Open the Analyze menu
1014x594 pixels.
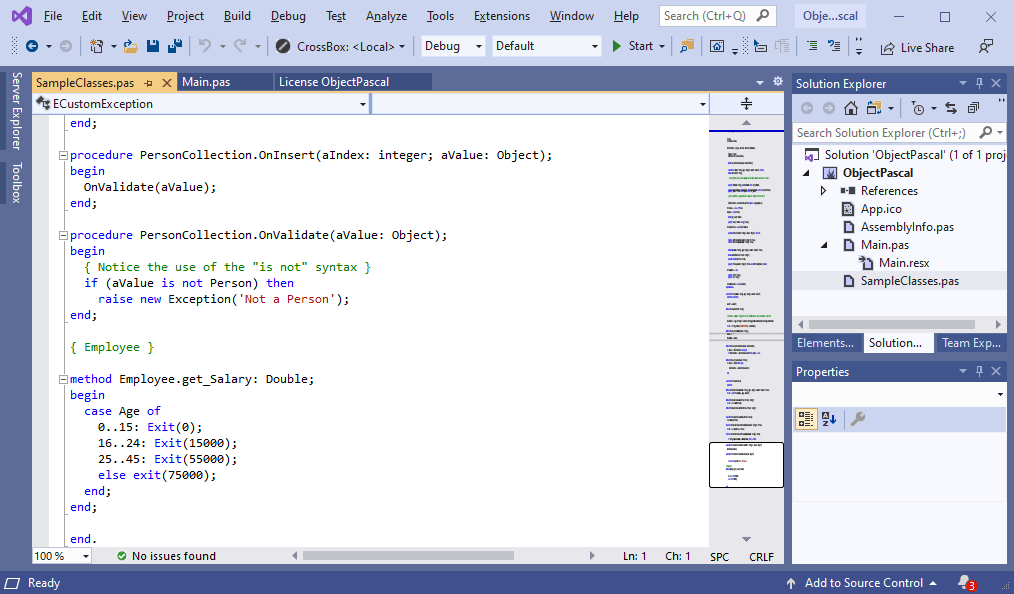(386, 16)
